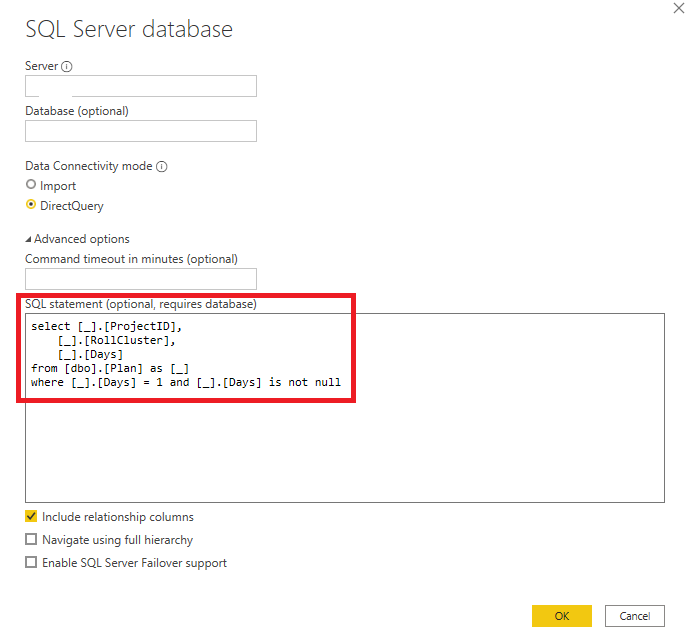Click the Cancel button
The height and width of the screenshot is (640, 695).
click(x=635, y=616)
